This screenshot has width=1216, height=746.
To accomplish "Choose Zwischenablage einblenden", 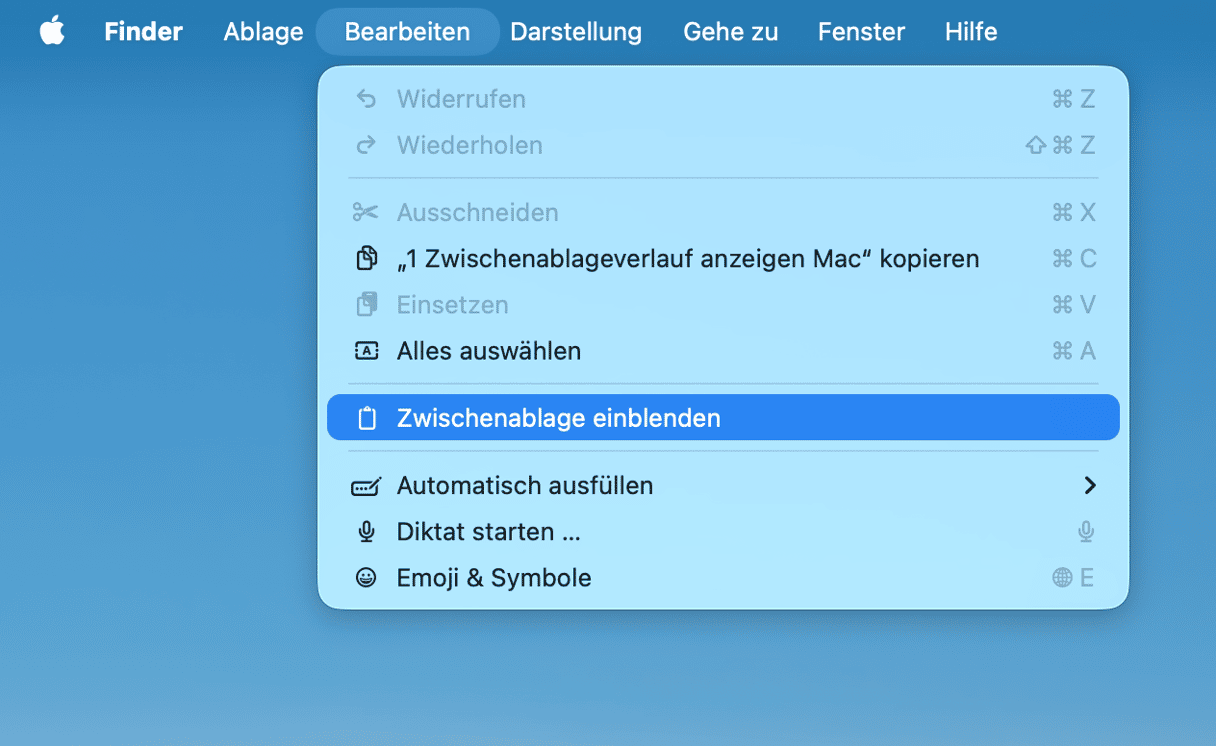I will click(x=558, y=418).
